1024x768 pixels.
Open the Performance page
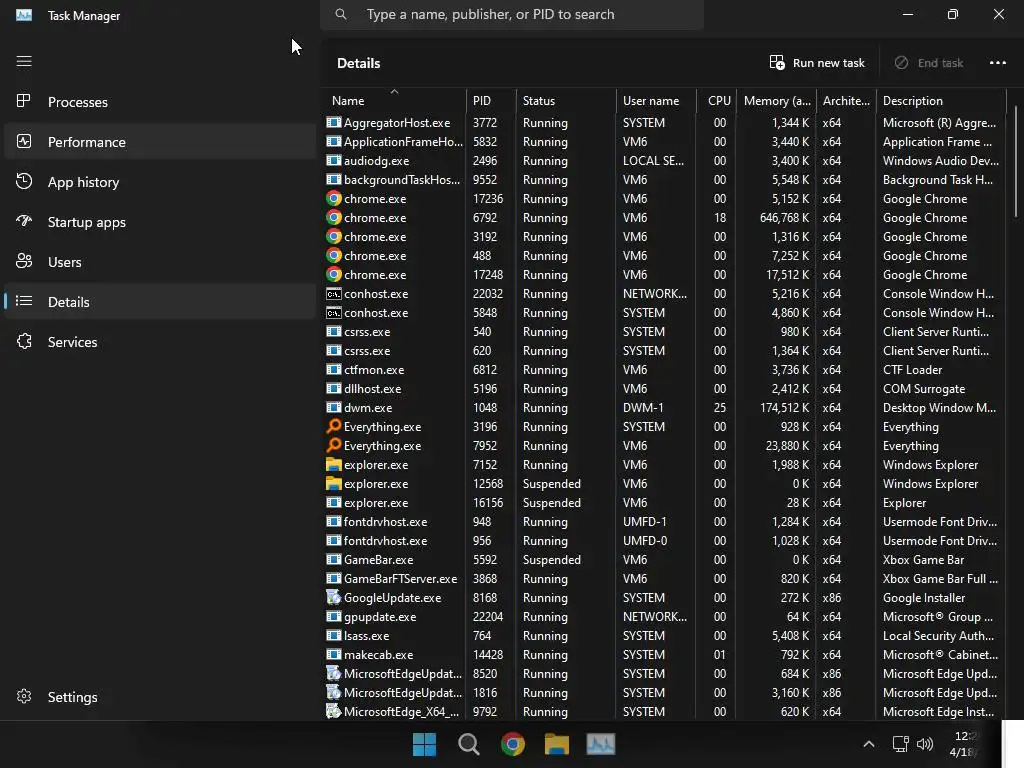point(160,142)
